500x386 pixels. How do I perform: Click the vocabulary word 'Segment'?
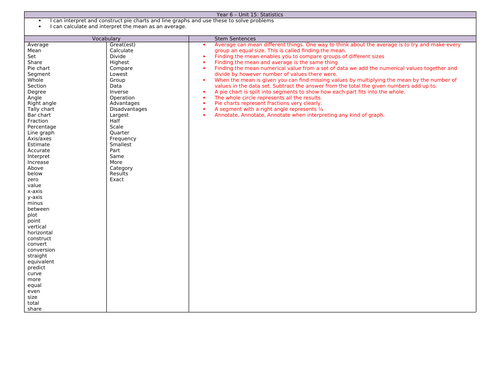pyautogui.click(x=39, y=74)
